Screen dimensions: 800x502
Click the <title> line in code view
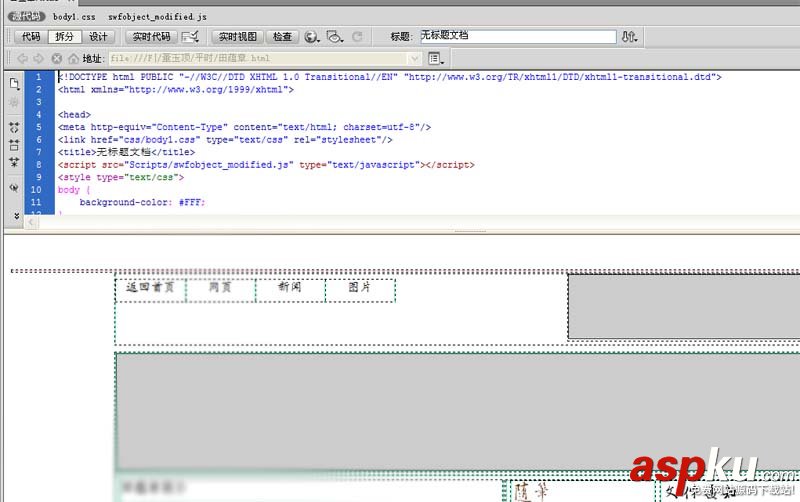coord(126,152)
